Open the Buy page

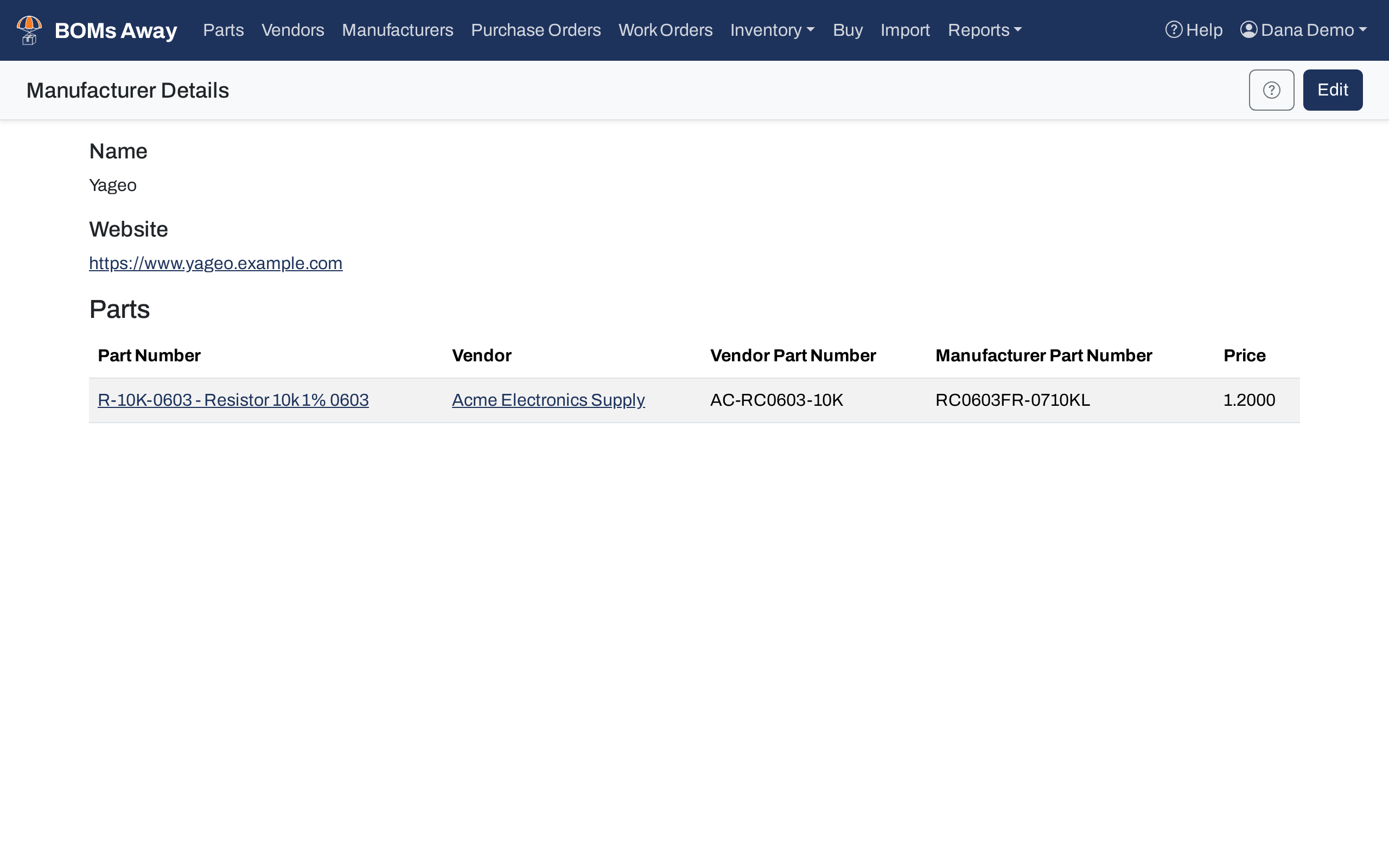pyautogui.click(x=848, y=30)
